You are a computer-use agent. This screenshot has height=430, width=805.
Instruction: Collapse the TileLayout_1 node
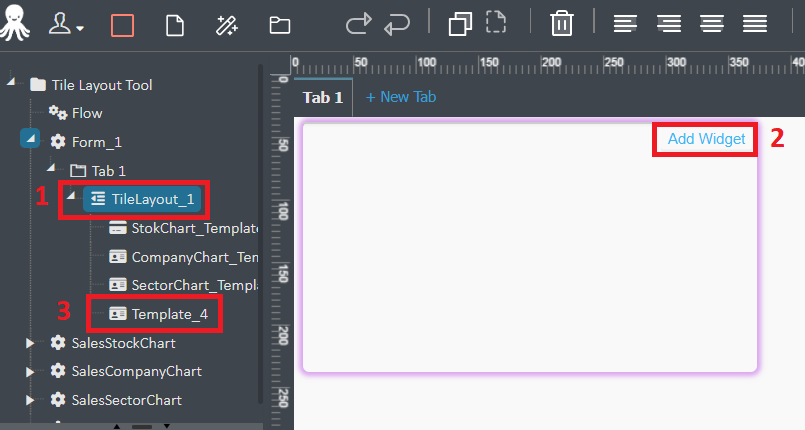[71, 196]
